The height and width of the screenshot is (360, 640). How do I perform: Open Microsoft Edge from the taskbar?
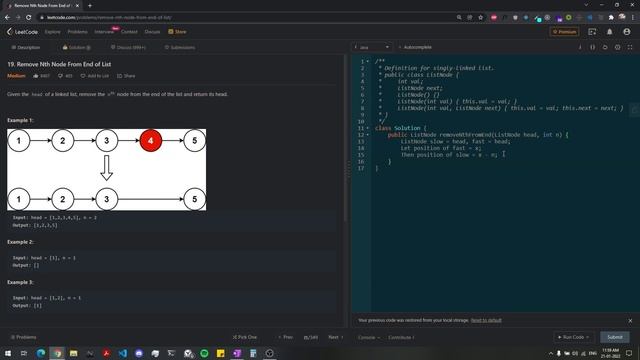click(41, 353)
